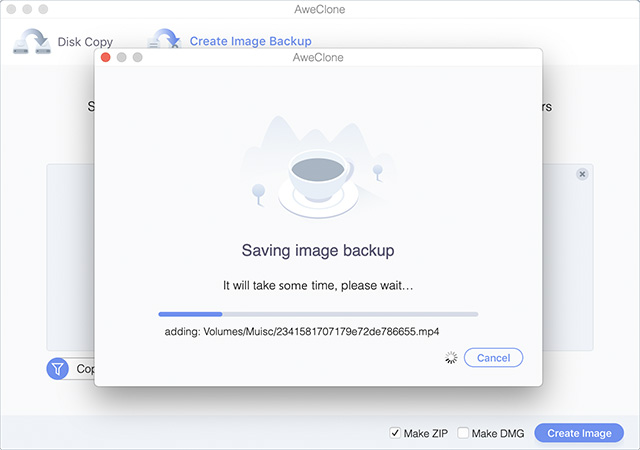Click the main window AweClone title
The width and height of the screenshot is (640, 450).
coord(320,9)
